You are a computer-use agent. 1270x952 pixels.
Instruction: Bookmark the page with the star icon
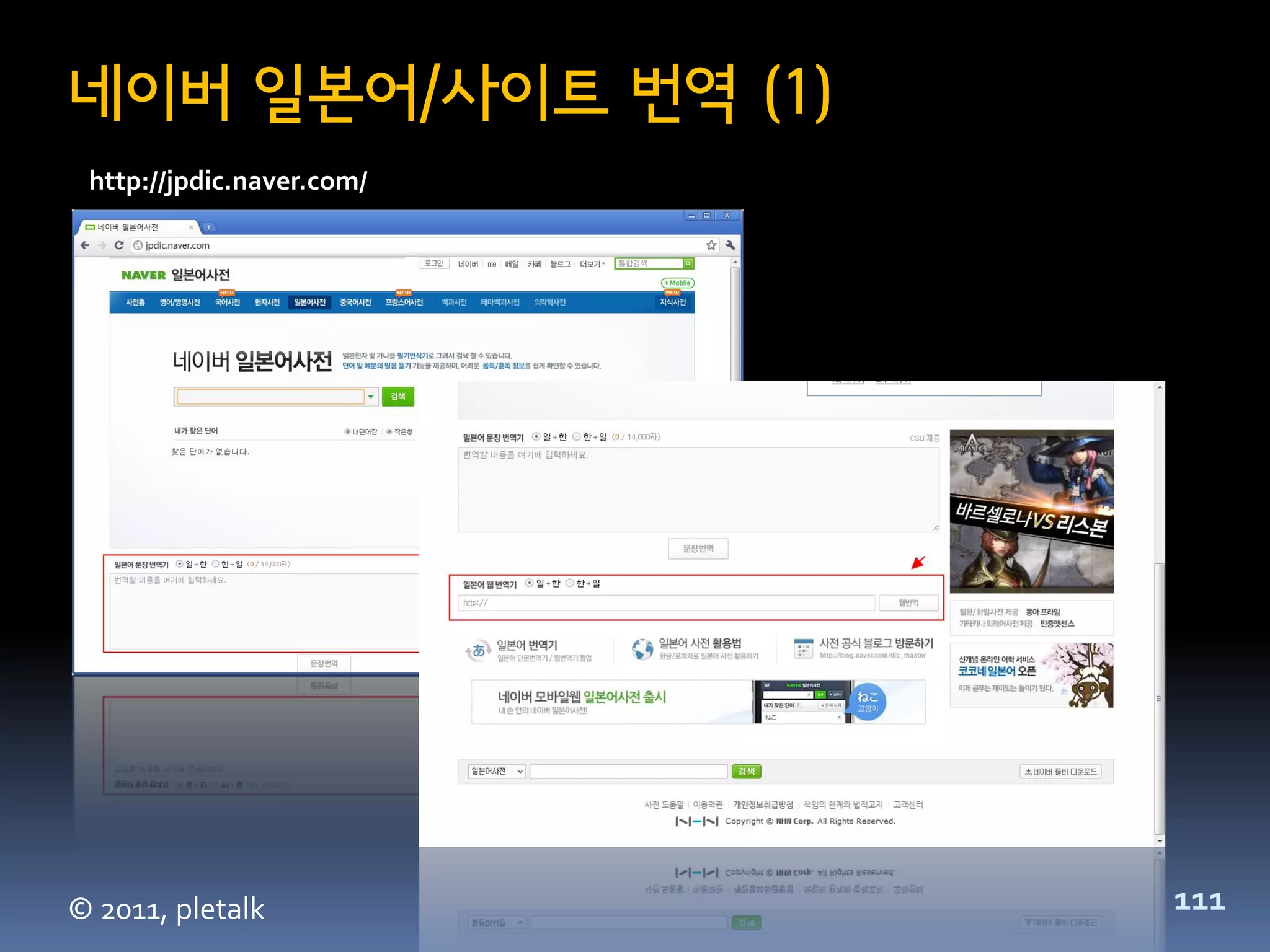tap(711, 245)
